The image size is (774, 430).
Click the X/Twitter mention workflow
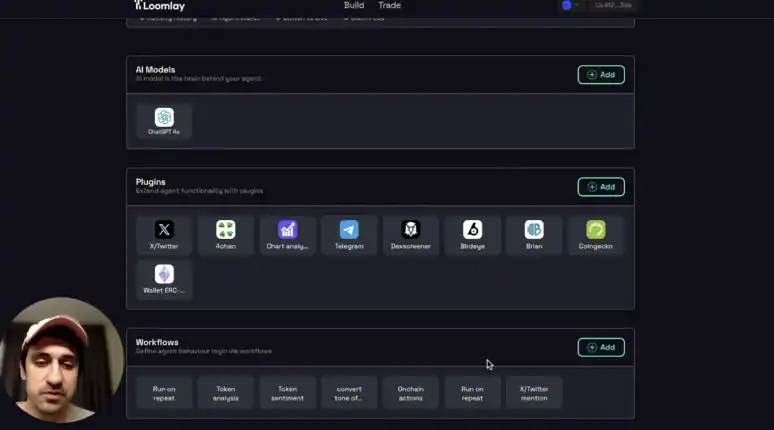coord(534,393)
